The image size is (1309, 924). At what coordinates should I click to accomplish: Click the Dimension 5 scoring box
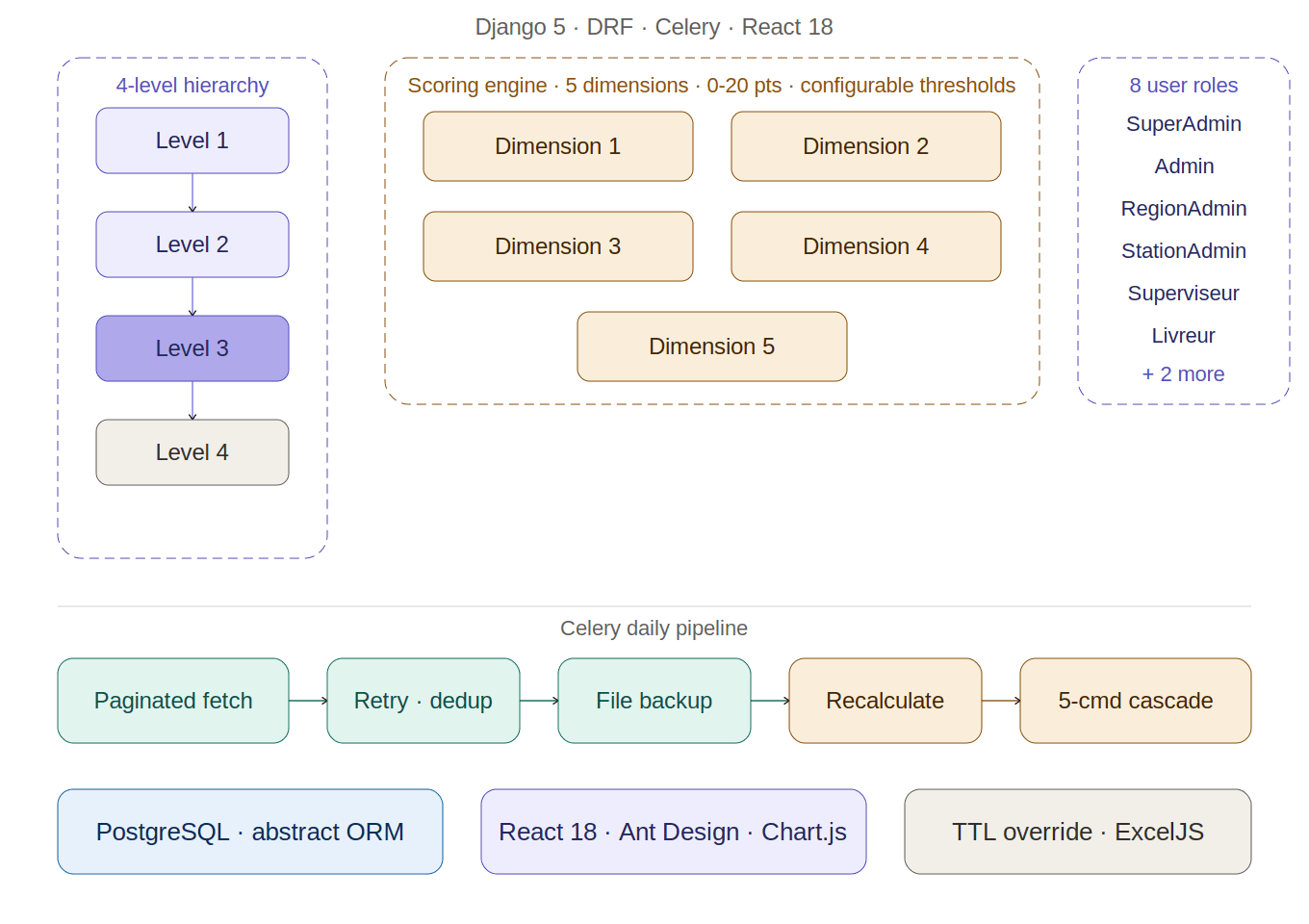click(712, 346)
